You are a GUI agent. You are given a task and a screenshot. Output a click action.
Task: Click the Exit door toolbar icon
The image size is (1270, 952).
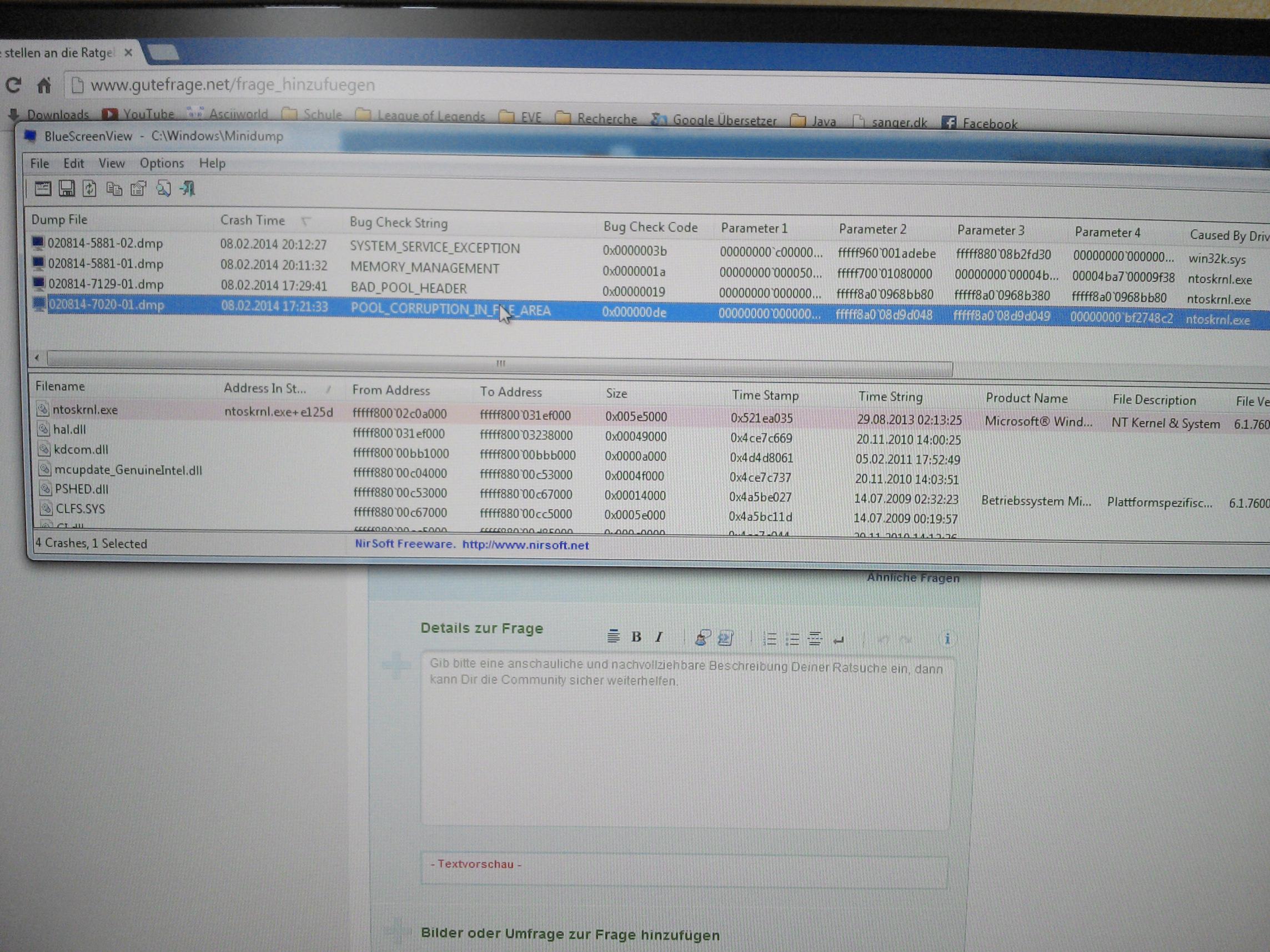click(188, 188)
